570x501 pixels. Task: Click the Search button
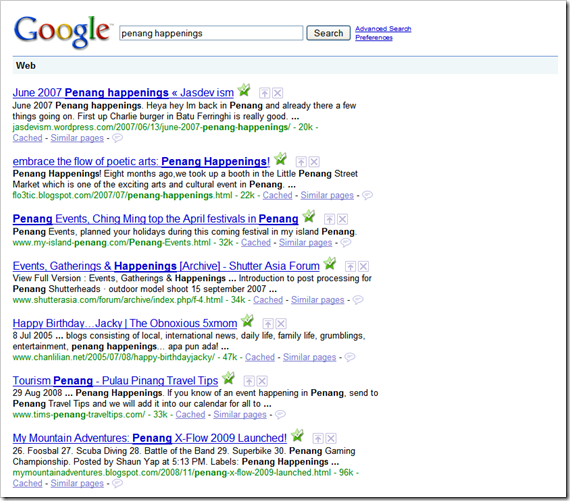(328, 33)
